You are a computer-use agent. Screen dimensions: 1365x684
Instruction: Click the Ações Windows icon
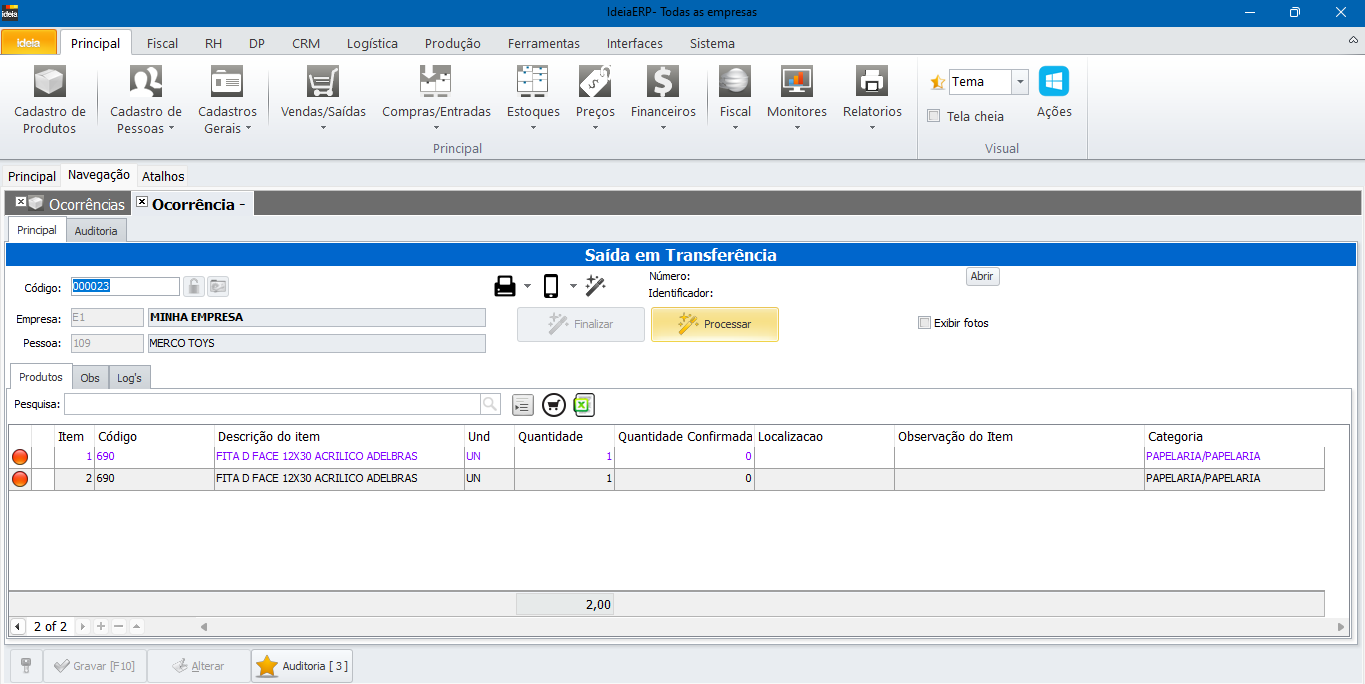point(1053,82)
